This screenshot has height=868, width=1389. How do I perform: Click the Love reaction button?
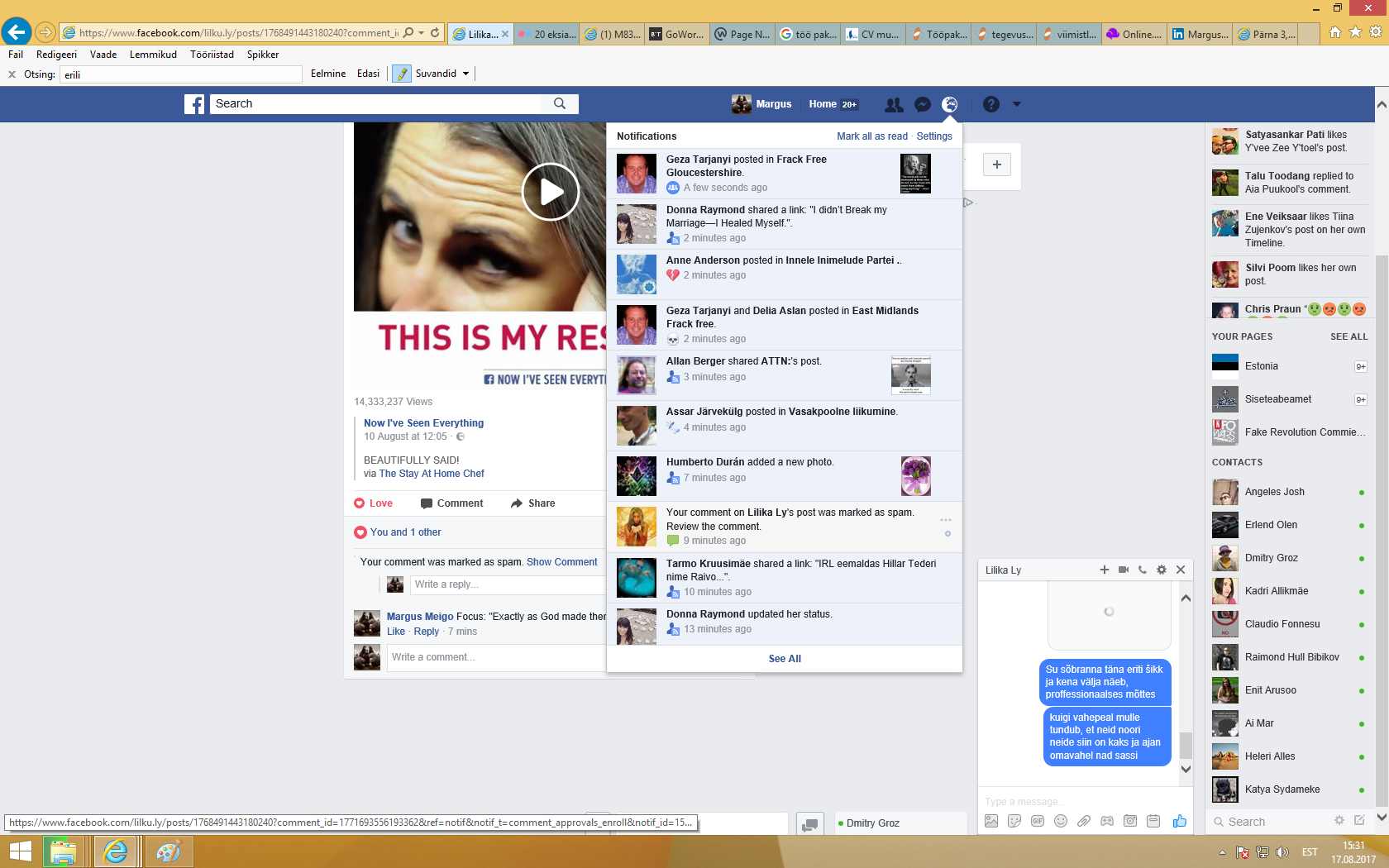coord(374,503)
